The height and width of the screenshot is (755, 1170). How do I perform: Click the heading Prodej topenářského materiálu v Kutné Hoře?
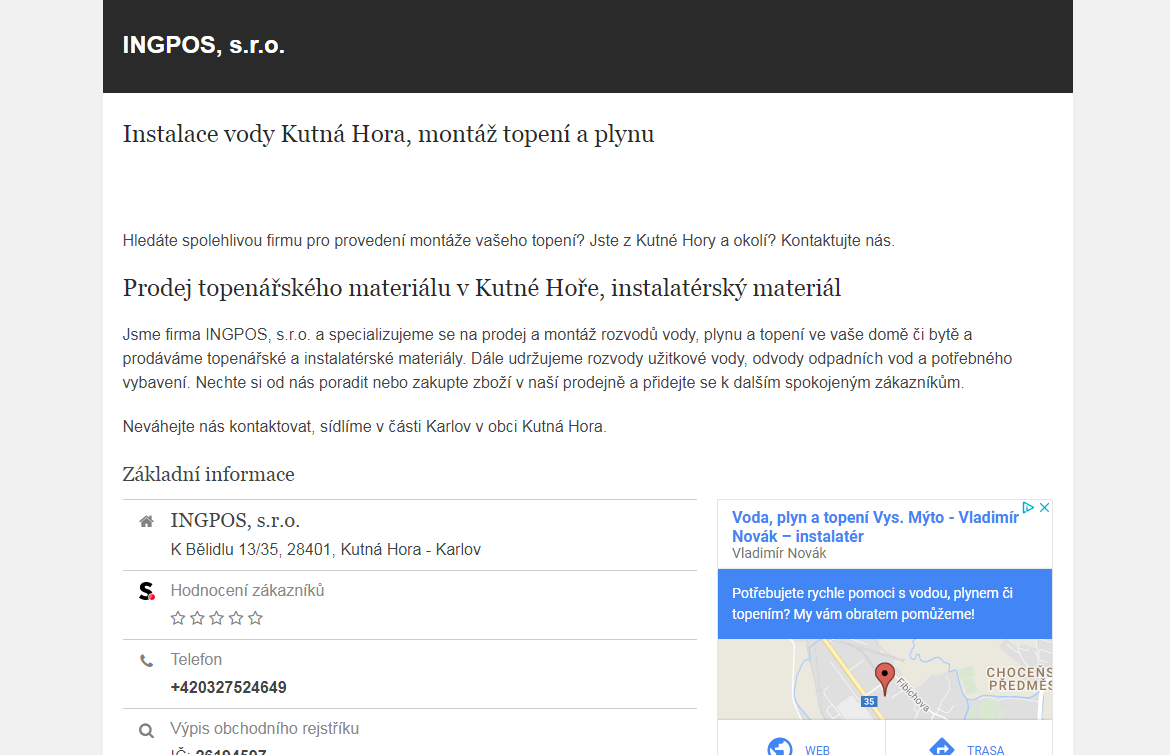click(482, 288)
